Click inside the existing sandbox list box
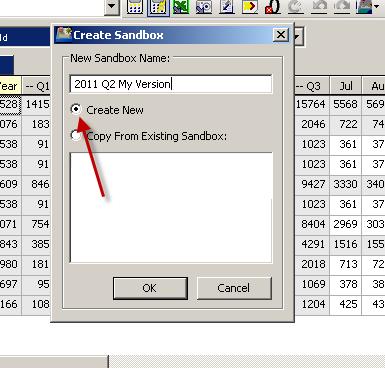The image size is (385, 368). (x=171, y=207)
